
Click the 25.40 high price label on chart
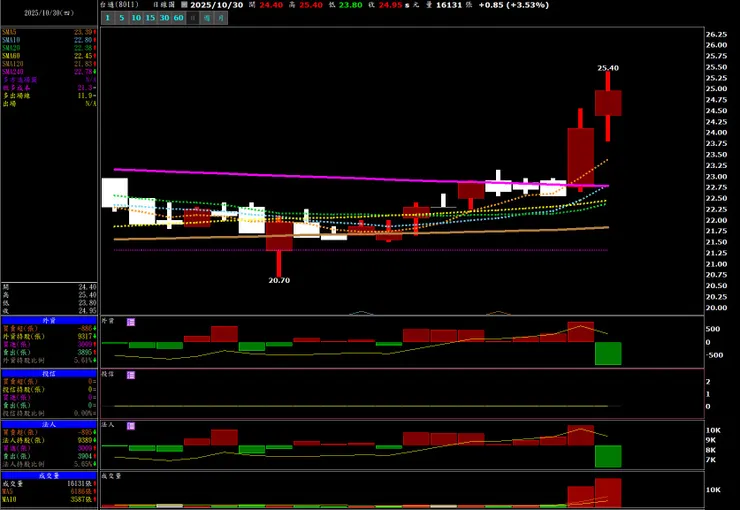[608, 68]
